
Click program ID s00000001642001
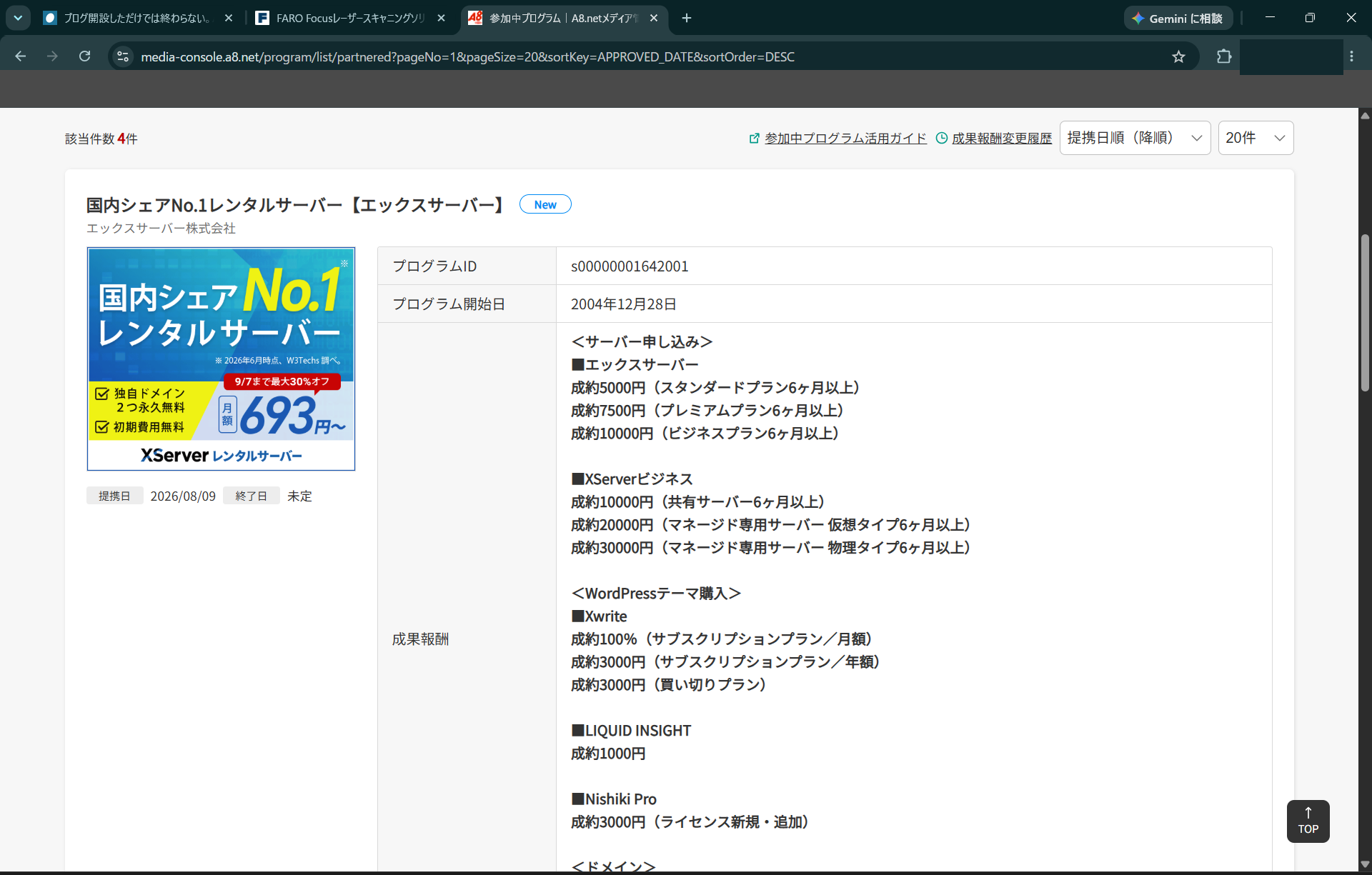click(x=630, y=266)
